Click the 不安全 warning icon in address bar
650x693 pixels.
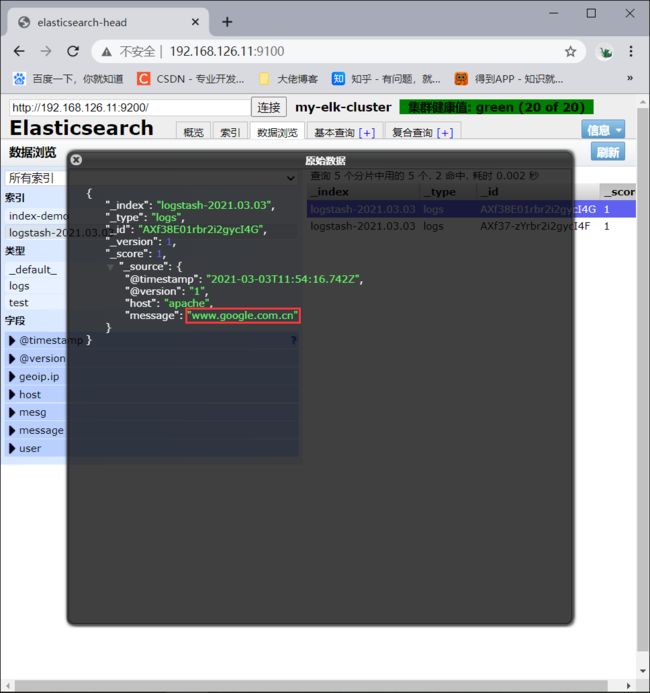(106, 52)
